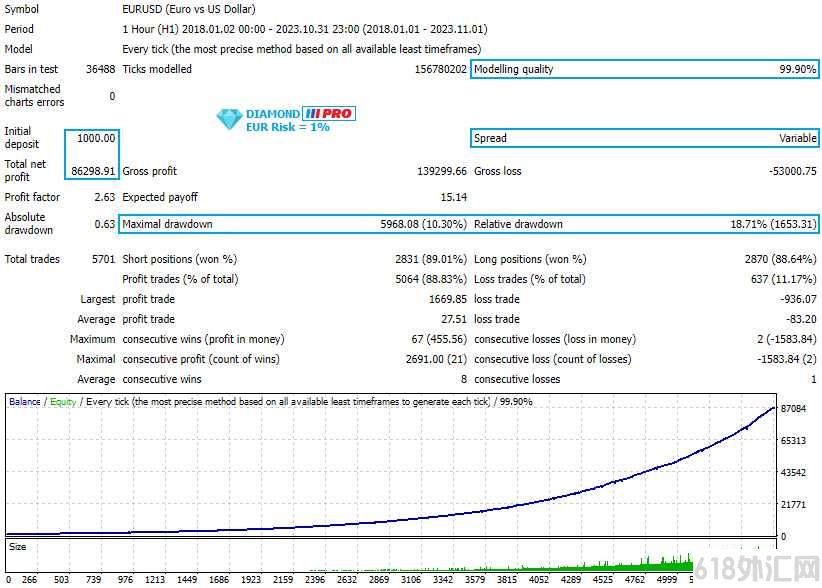Click the bars in test value 36488
The width and height of the screenshot is (822, 588).
coord(100,69)
